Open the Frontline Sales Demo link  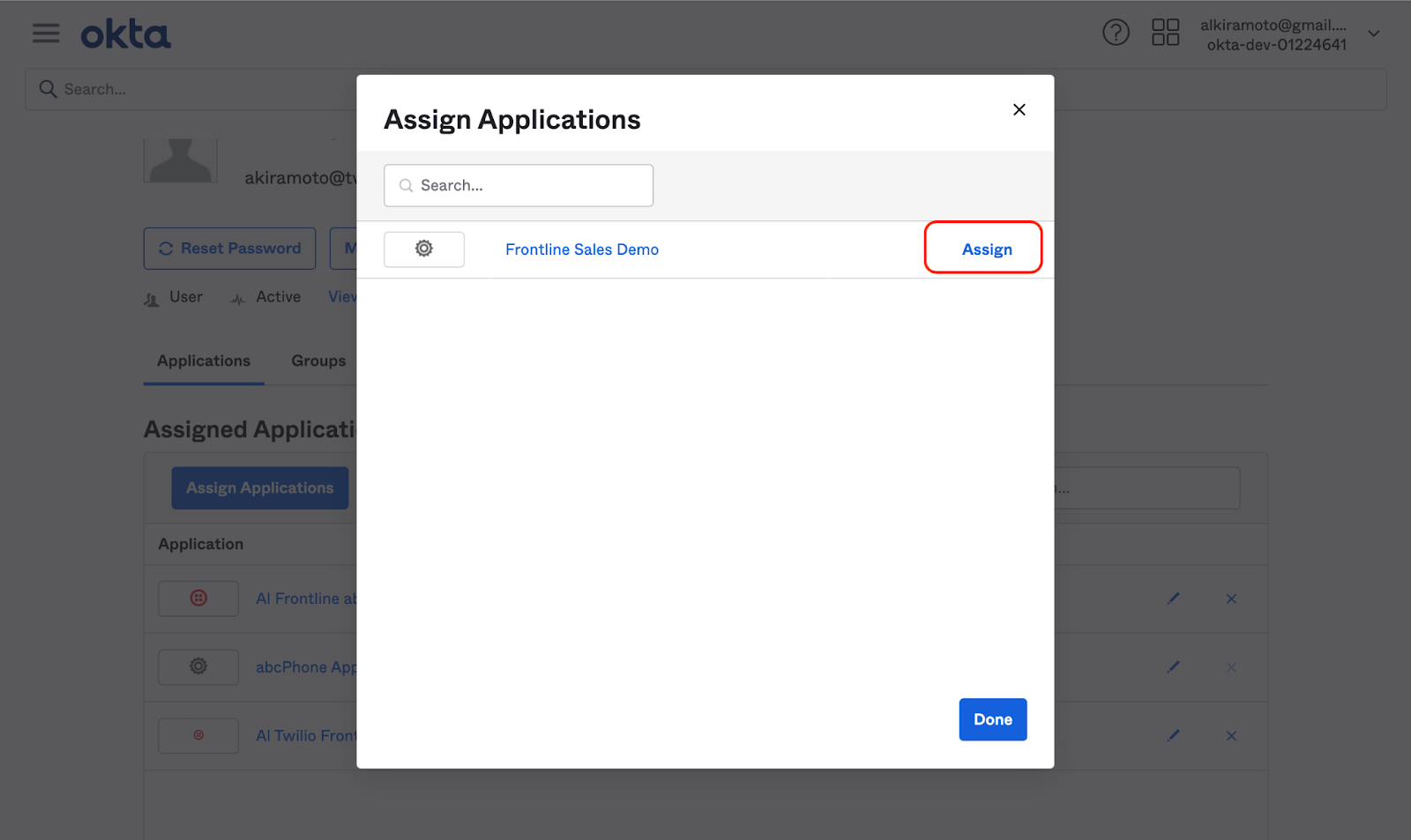click(x=582, y=249)
